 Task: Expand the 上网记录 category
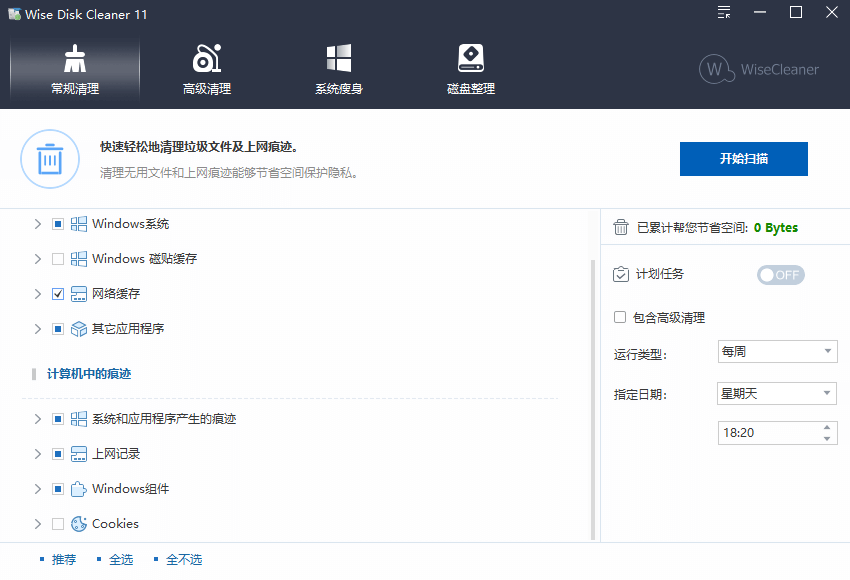pyautogui.click(x=39, y=453)
